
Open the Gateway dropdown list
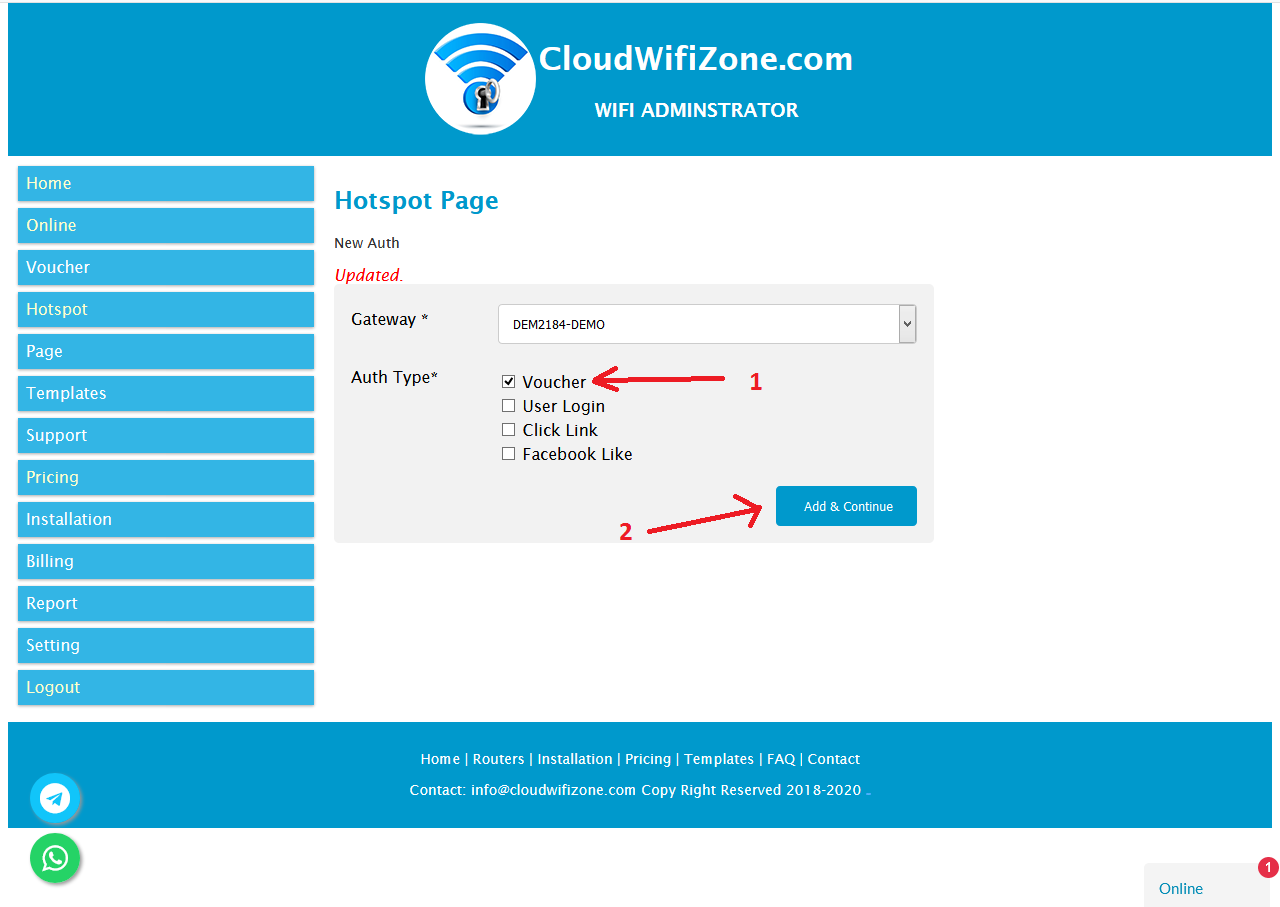click(x=706, y=324)
